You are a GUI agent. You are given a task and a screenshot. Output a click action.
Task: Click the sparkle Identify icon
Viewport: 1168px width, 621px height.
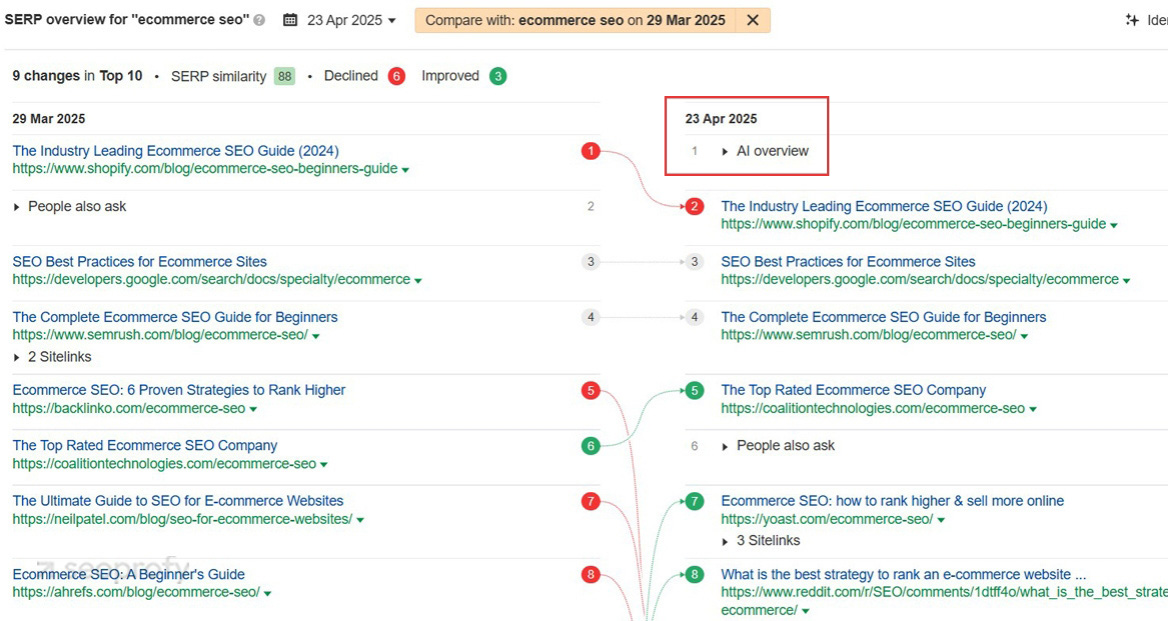(1132, 20)
